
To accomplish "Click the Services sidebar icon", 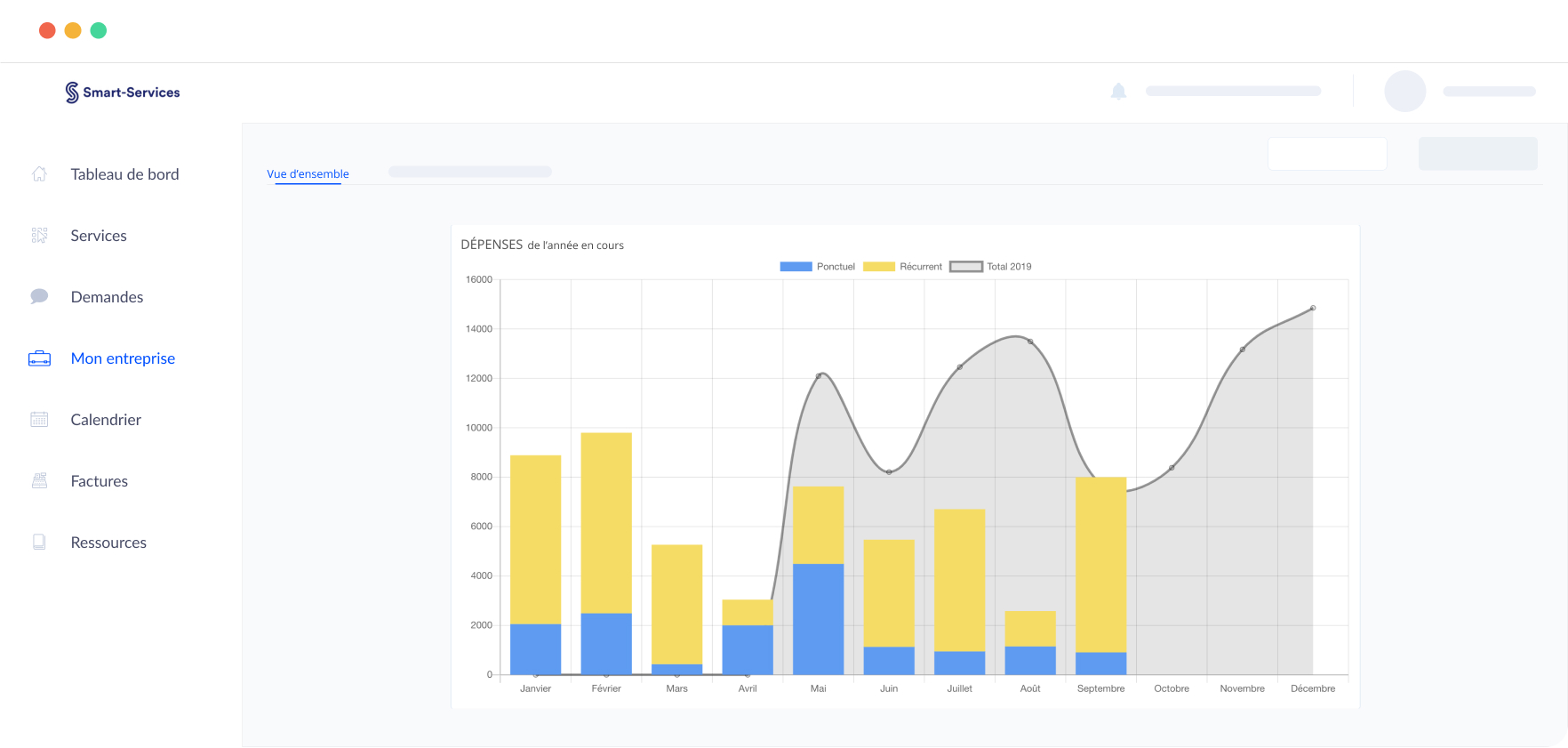I will click(x=39, y=235).
